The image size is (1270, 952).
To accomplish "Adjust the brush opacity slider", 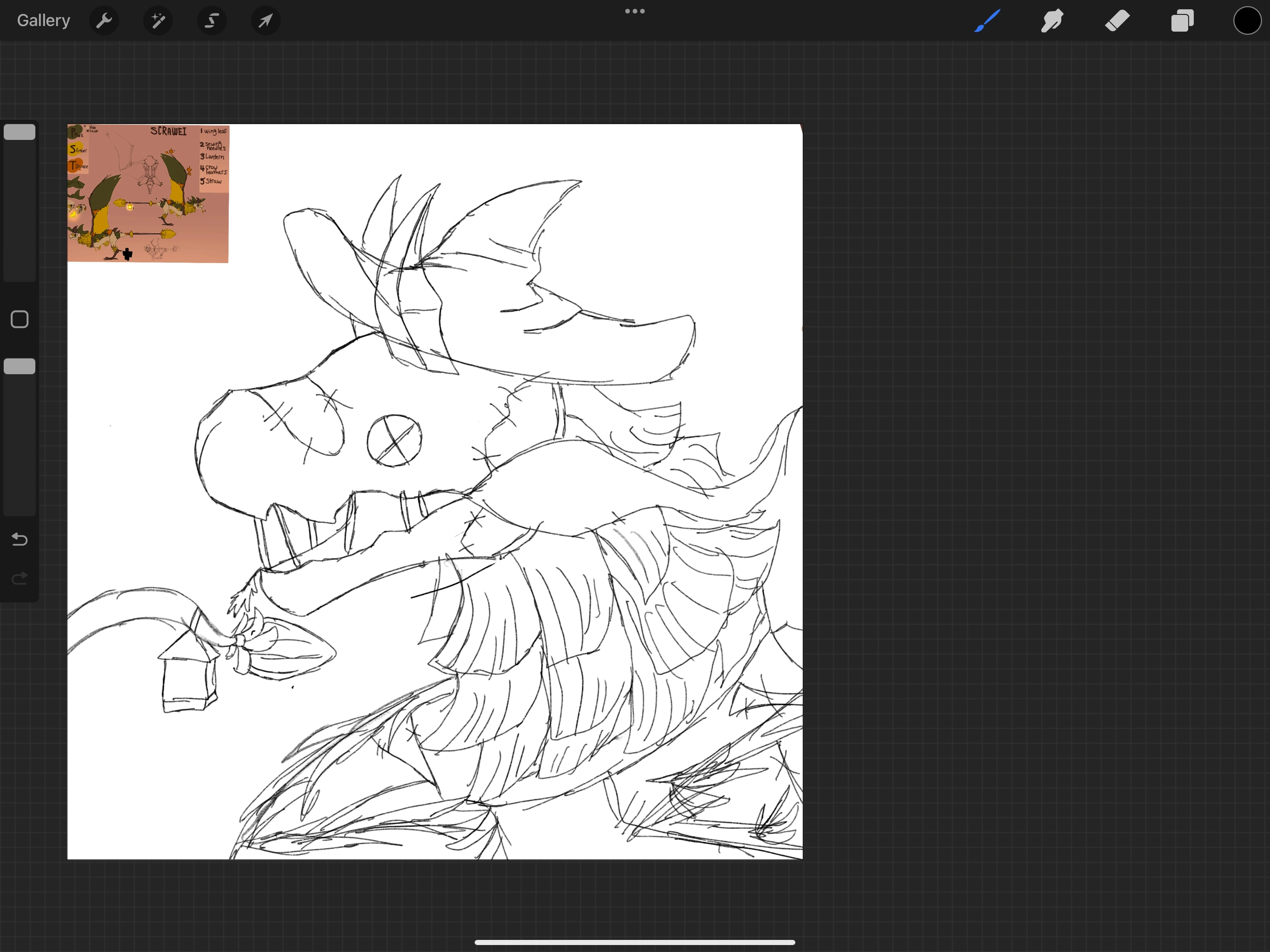I will coord(20,366).
